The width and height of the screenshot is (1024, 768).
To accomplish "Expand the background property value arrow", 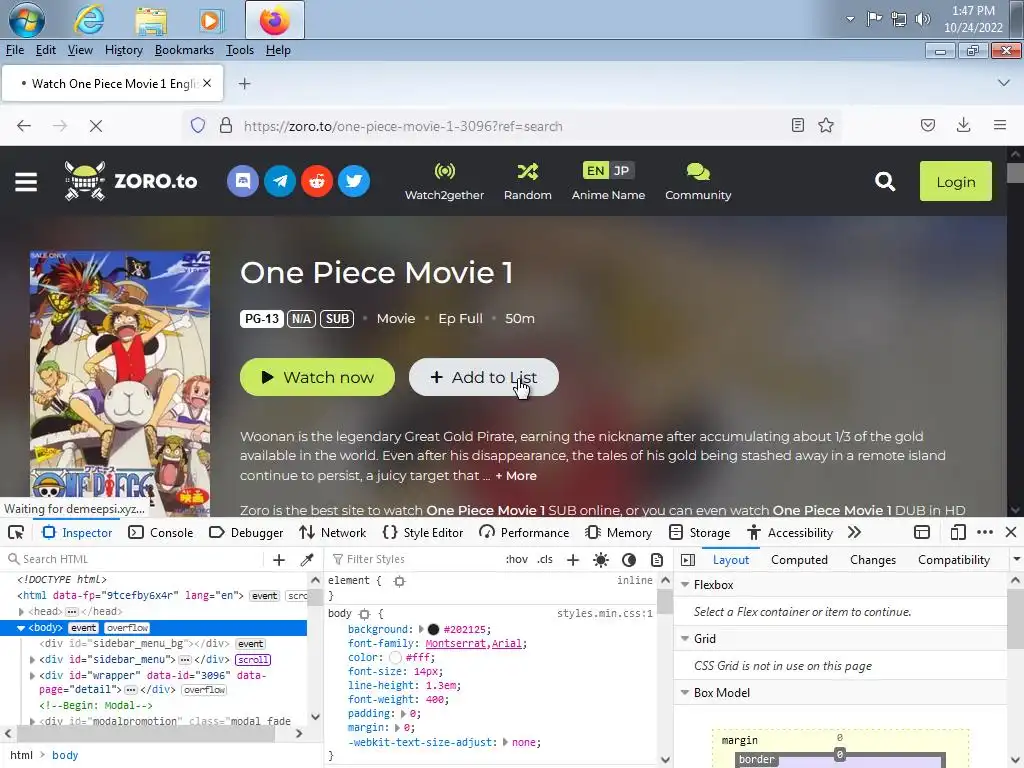I will (421, 630).
